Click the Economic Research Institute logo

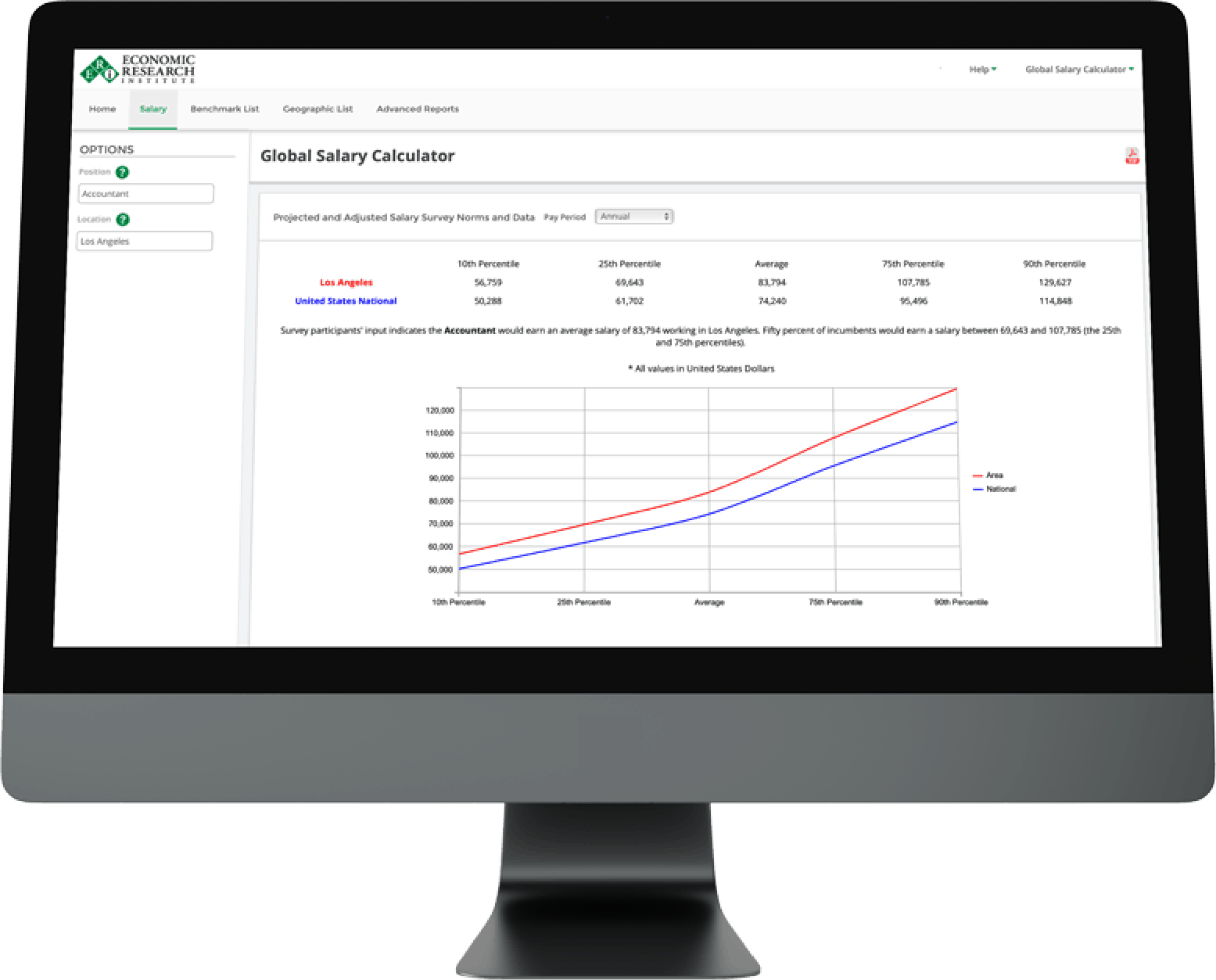138,69
